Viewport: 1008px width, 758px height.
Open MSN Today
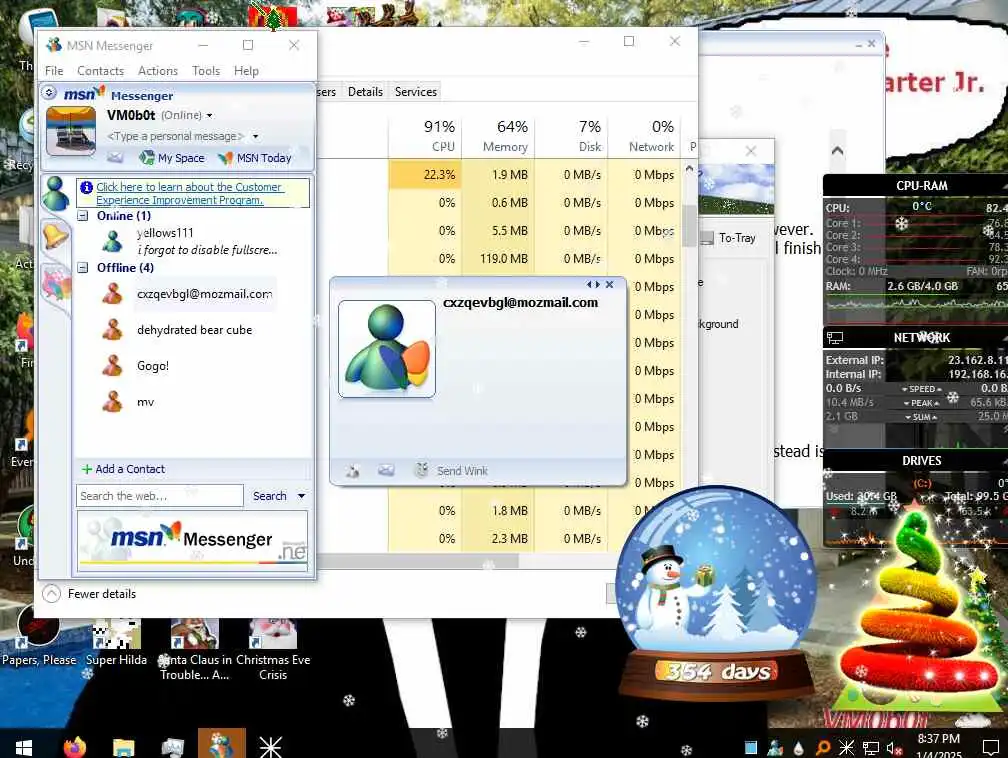click(255, 158)
